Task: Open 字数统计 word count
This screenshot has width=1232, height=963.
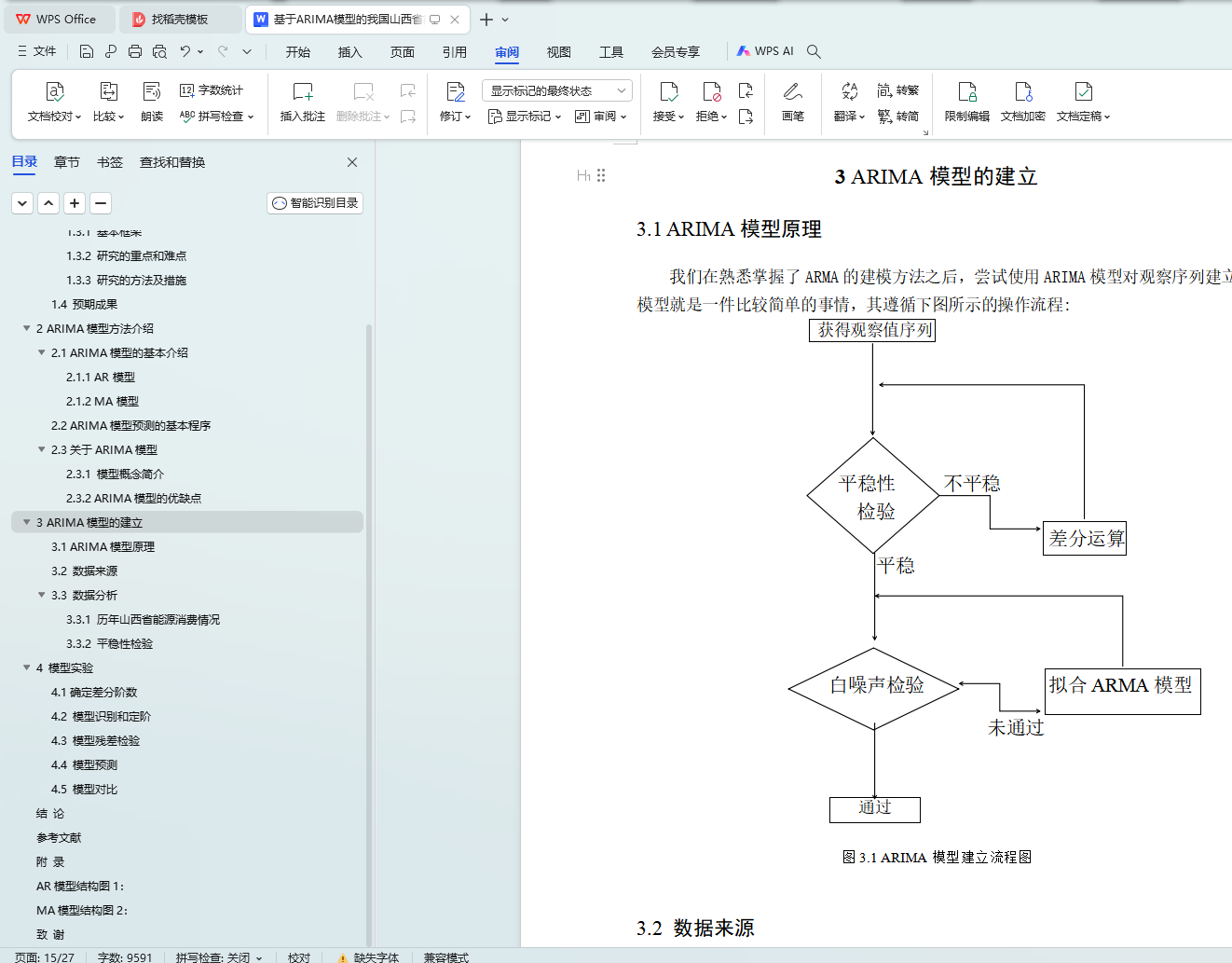Action: pyautogui.click(x=212, y=90)
